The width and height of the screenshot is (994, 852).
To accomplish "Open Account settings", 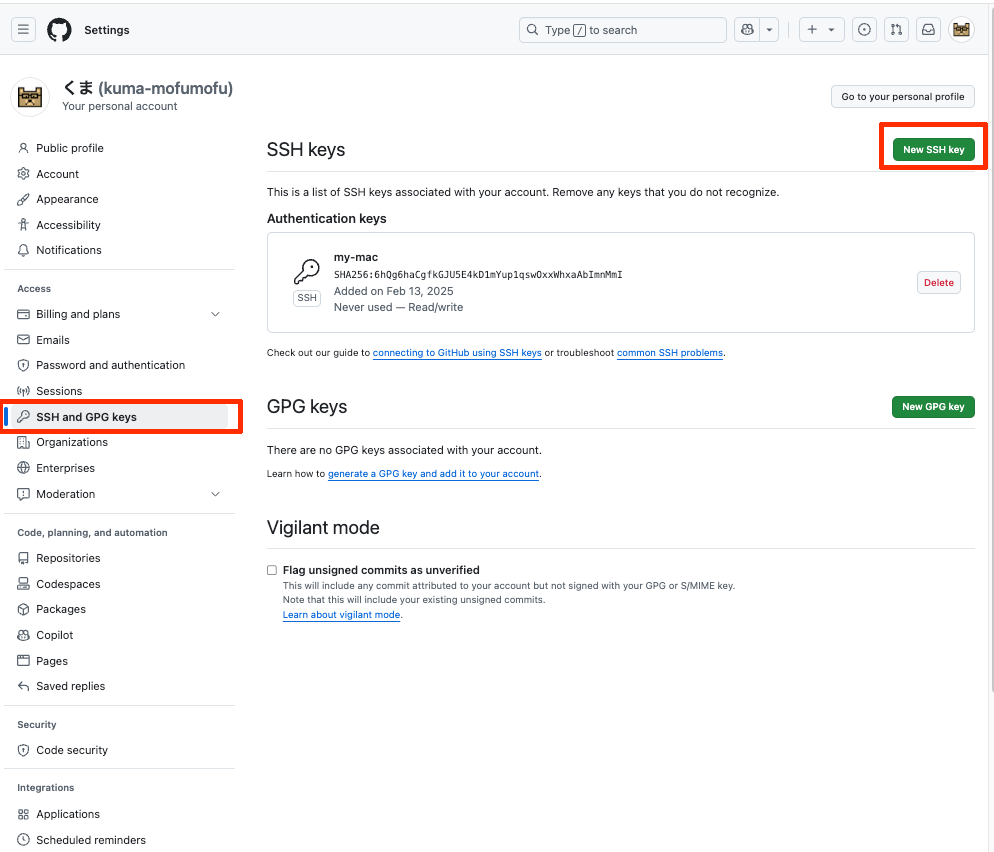I will [x=58, y=174].
